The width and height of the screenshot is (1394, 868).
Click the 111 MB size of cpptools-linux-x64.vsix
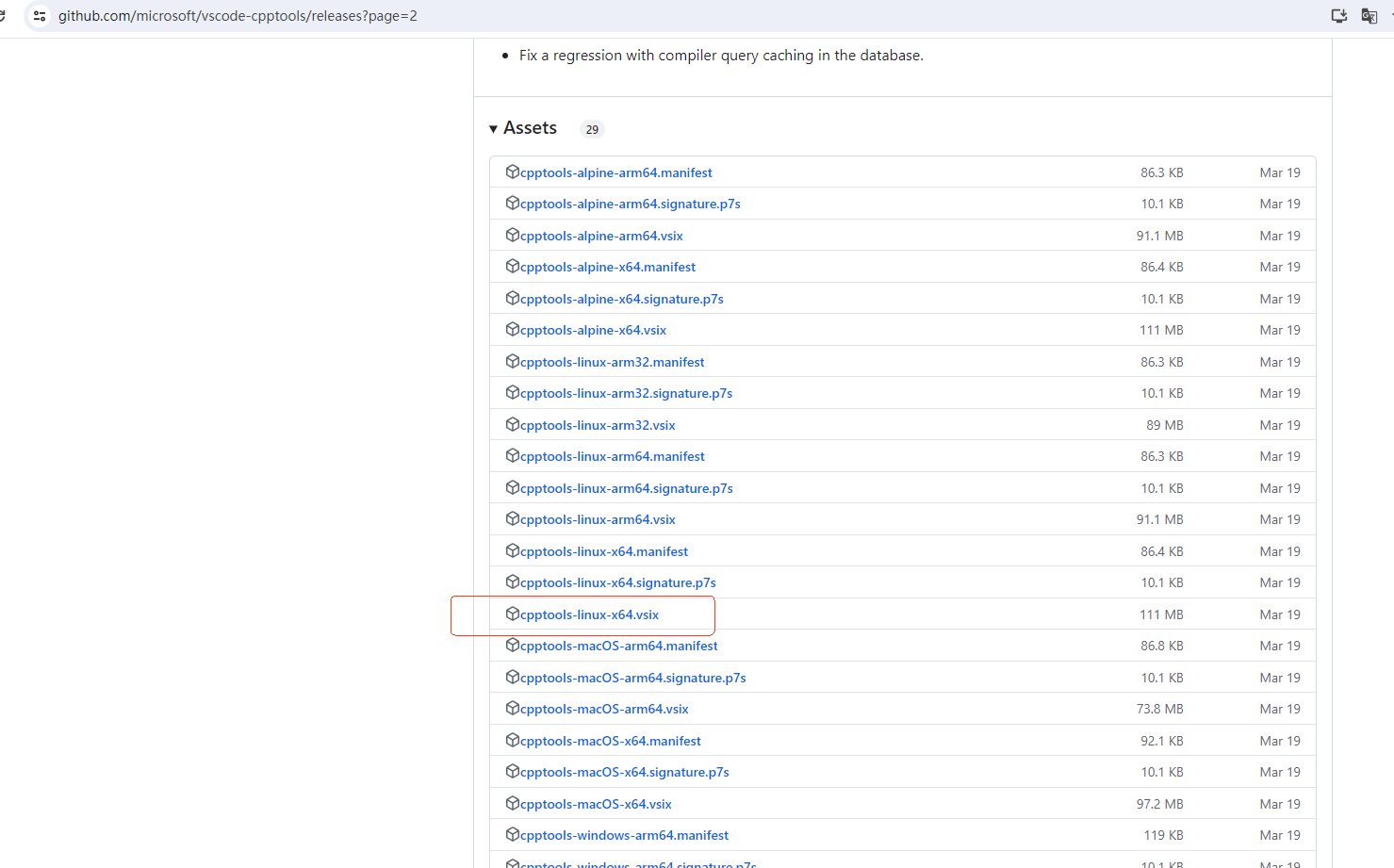coord(1161,614)
